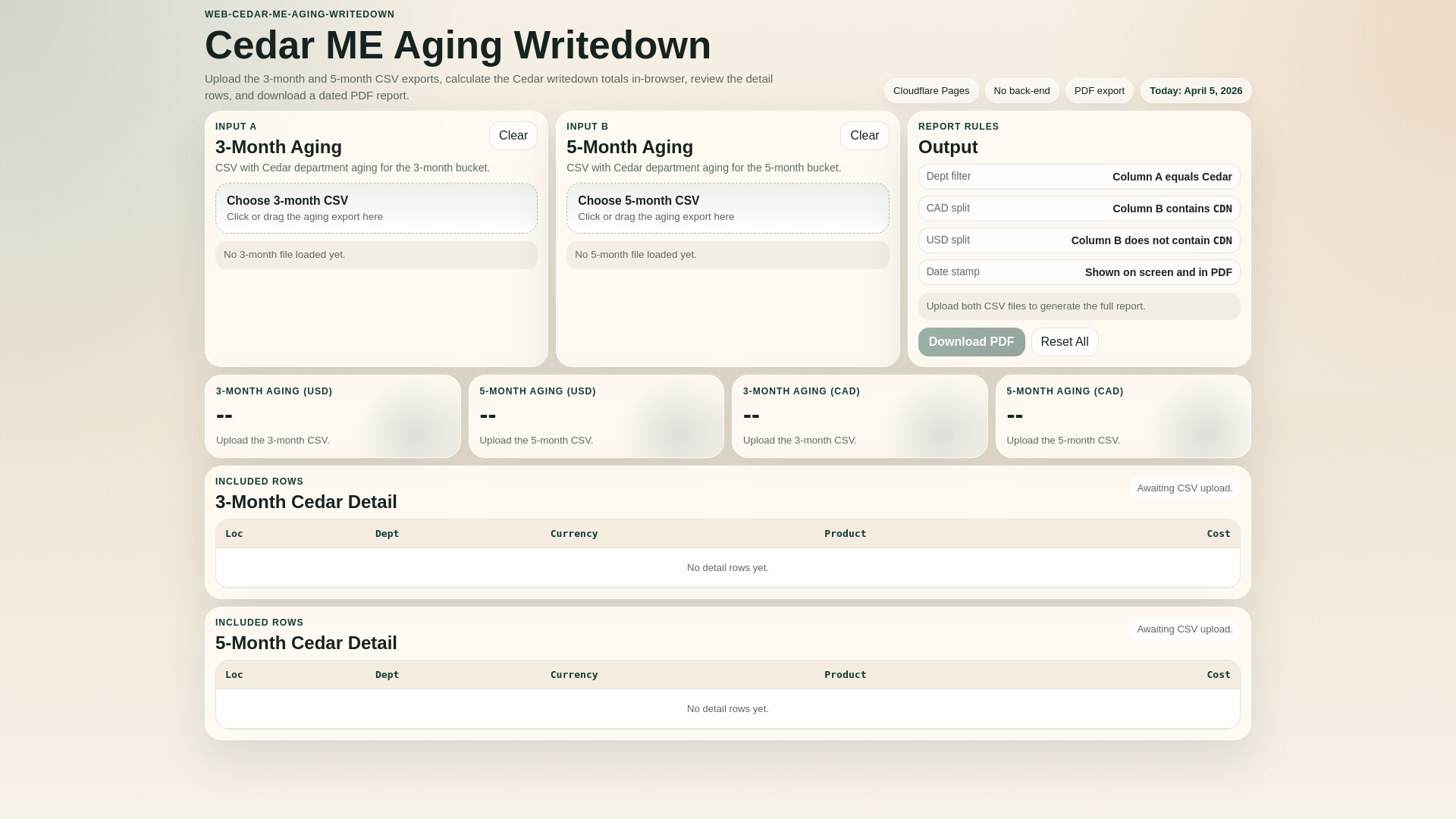Clear the 3-Month Aging input
This screenshot has height=819, width=1456.
(513, 136)
